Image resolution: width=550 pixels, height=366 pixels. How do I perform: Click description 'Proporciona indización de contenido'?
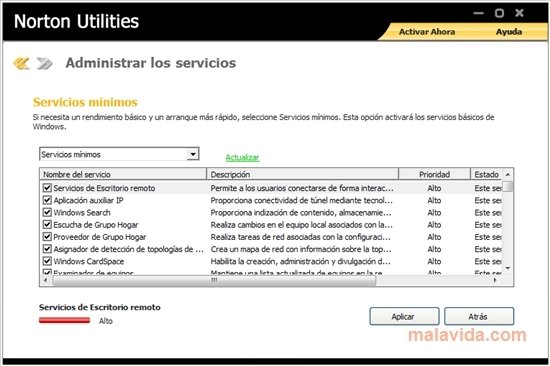point(301,213)
